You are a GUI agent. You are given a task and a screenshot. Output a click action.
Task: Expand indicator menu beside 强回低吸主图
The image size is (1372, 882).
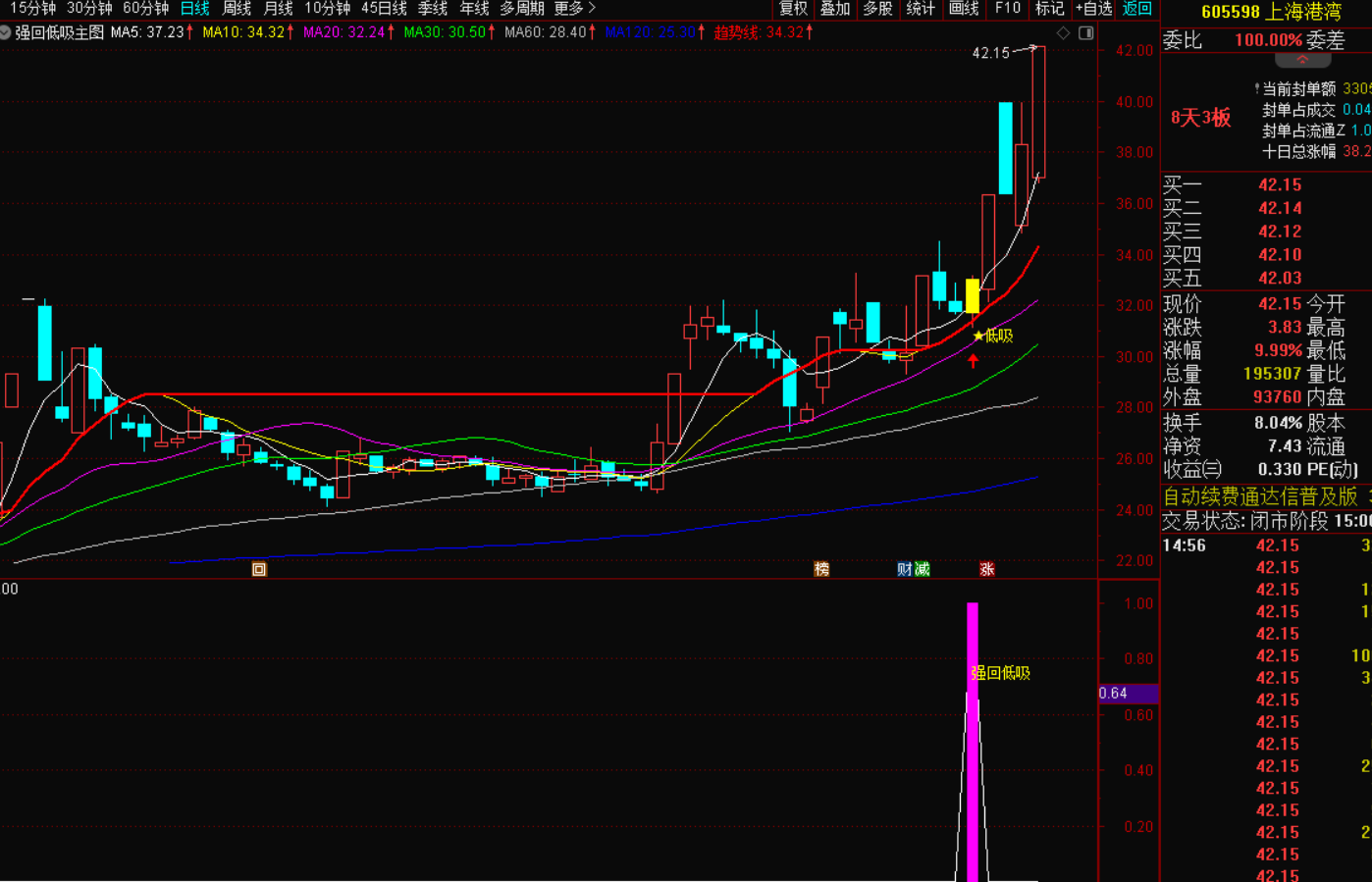6,32
